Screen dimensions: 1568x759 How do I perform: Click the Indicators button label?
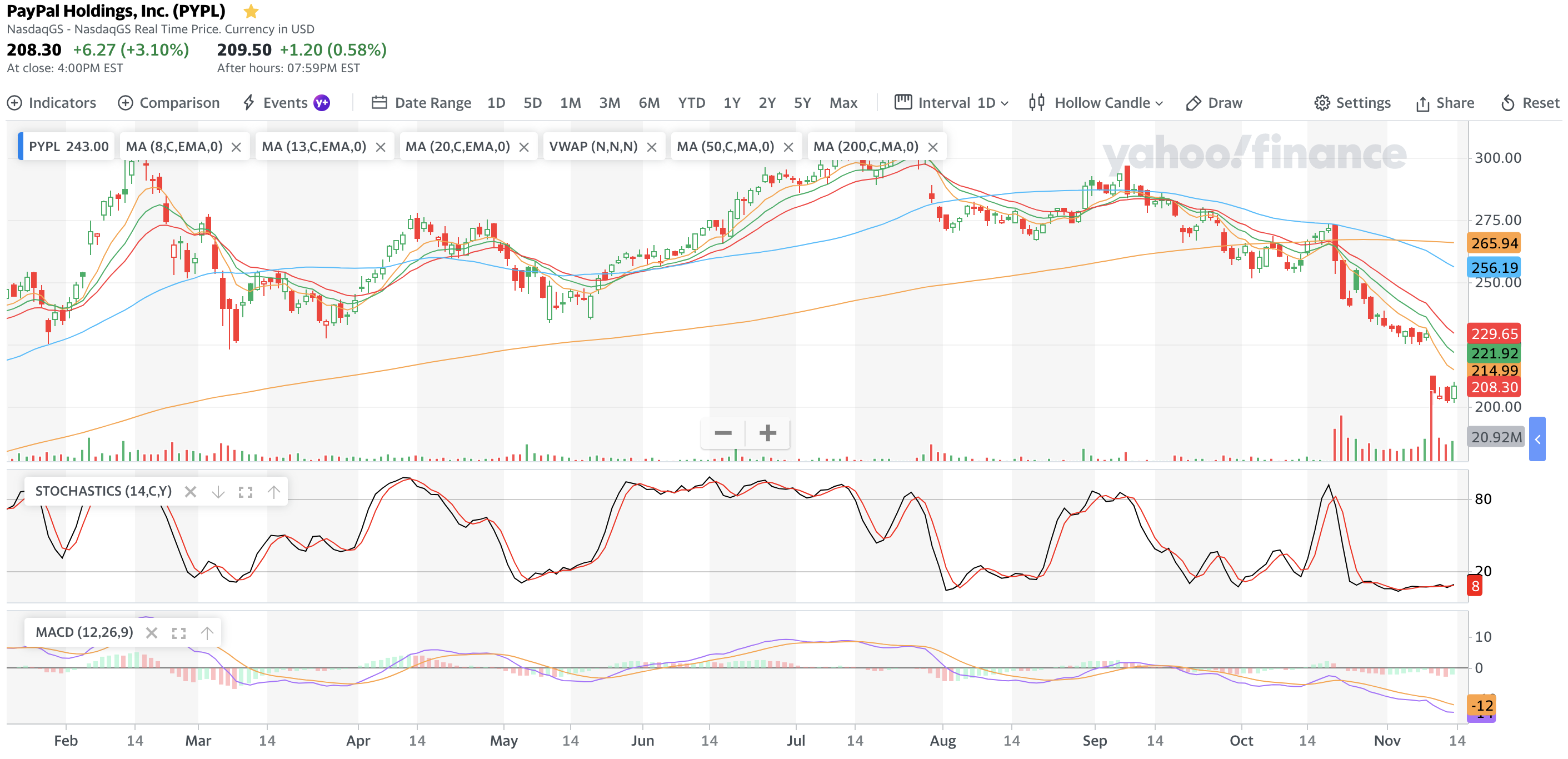62,103
